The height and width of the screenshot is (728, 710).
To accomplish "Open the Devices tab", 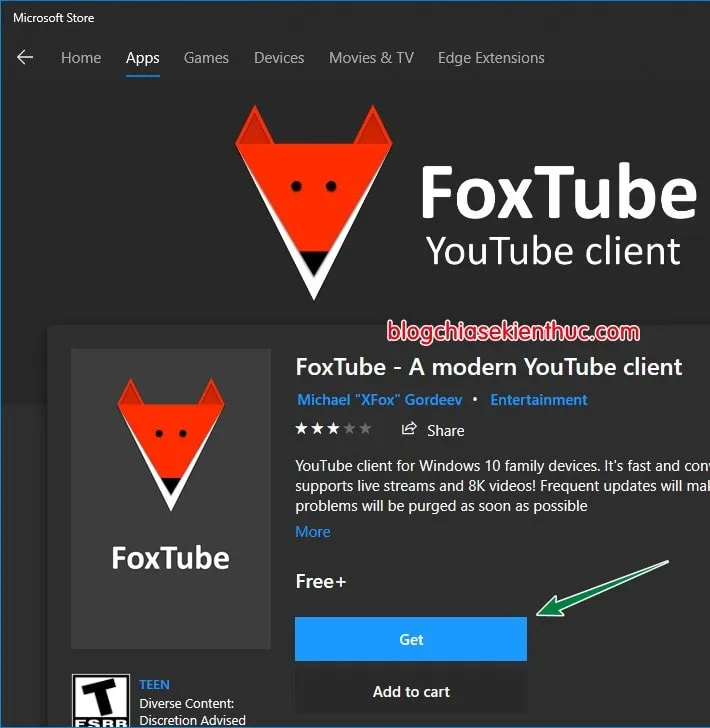I will pos(279,58).
